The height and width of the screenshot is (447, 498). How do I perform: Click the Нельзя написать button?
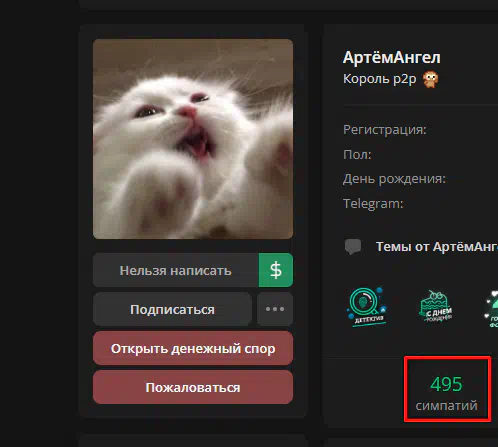[x=176, y=270]
